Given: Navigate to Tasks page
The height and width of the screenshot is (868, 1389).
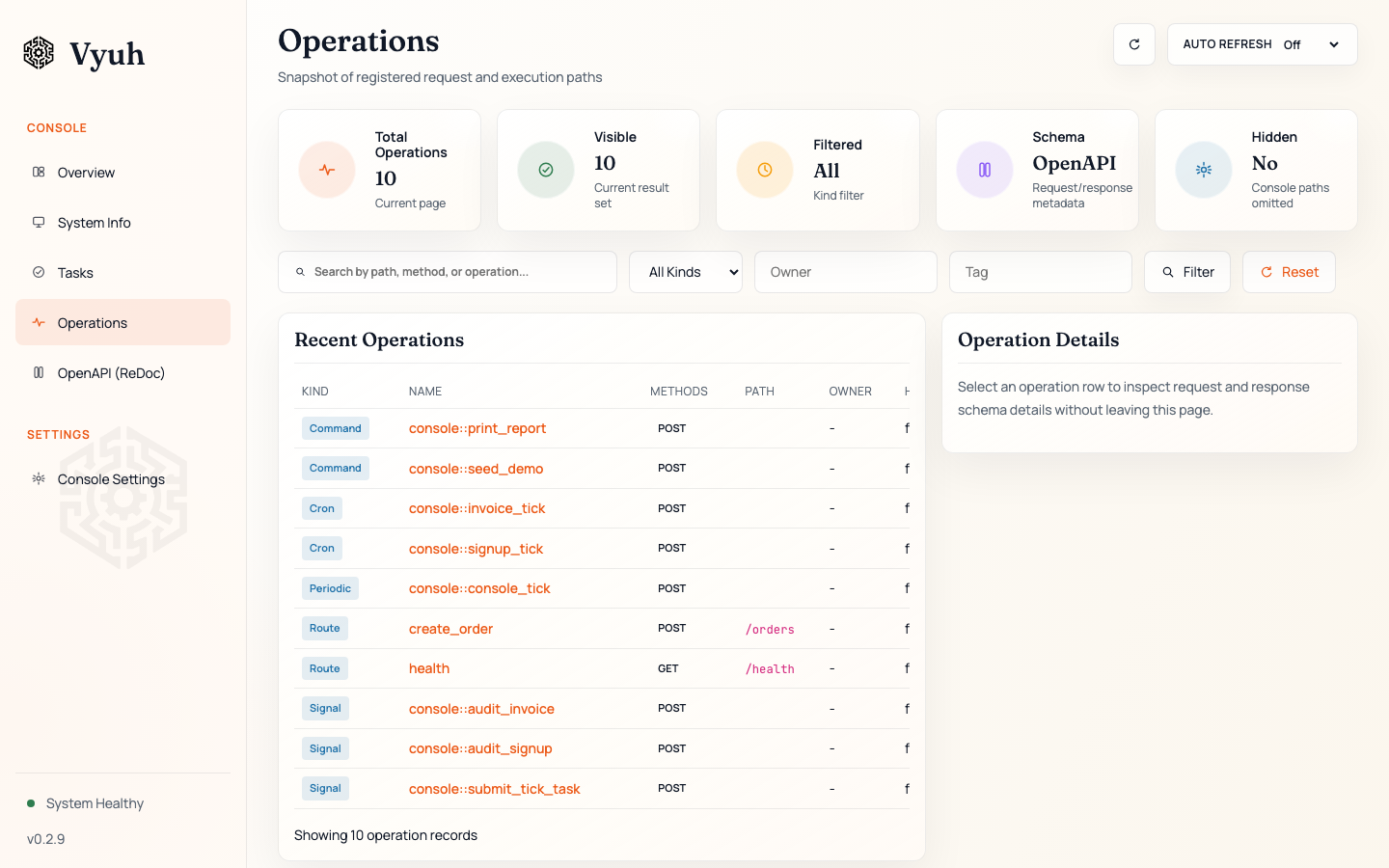Looking at the screenshot, I should 123,272.
